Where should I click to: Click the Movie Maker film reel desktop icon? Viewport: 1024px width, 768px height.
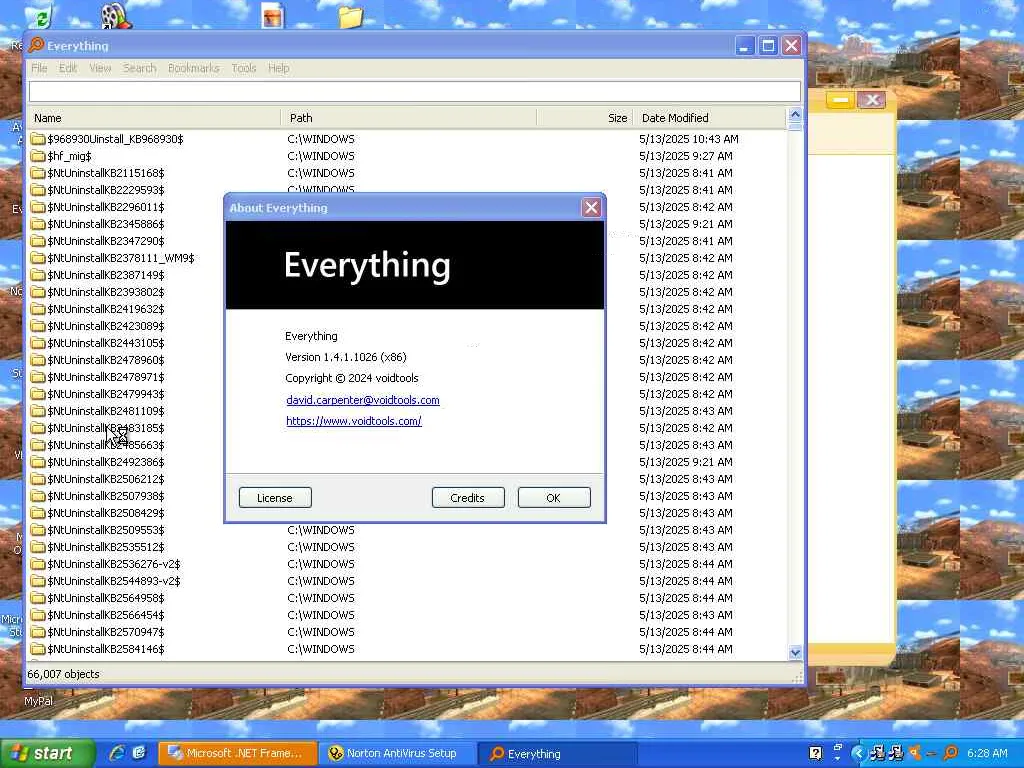click(116, 16)
